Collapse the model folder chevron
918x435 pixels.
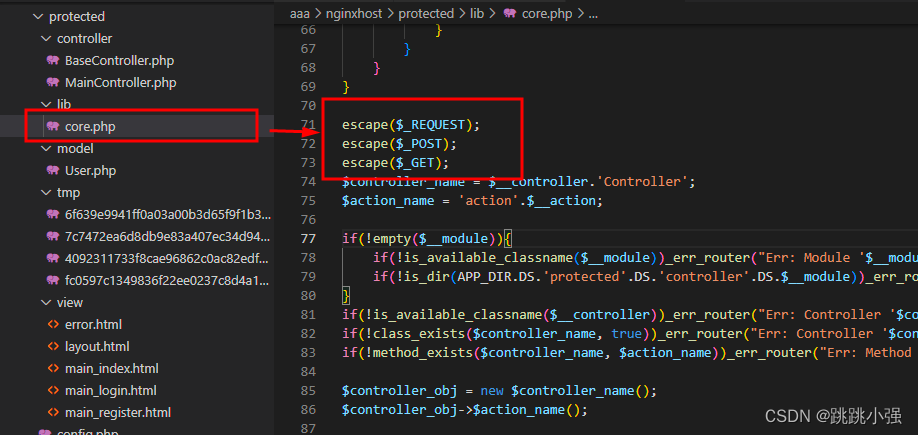tap(46, 149)
